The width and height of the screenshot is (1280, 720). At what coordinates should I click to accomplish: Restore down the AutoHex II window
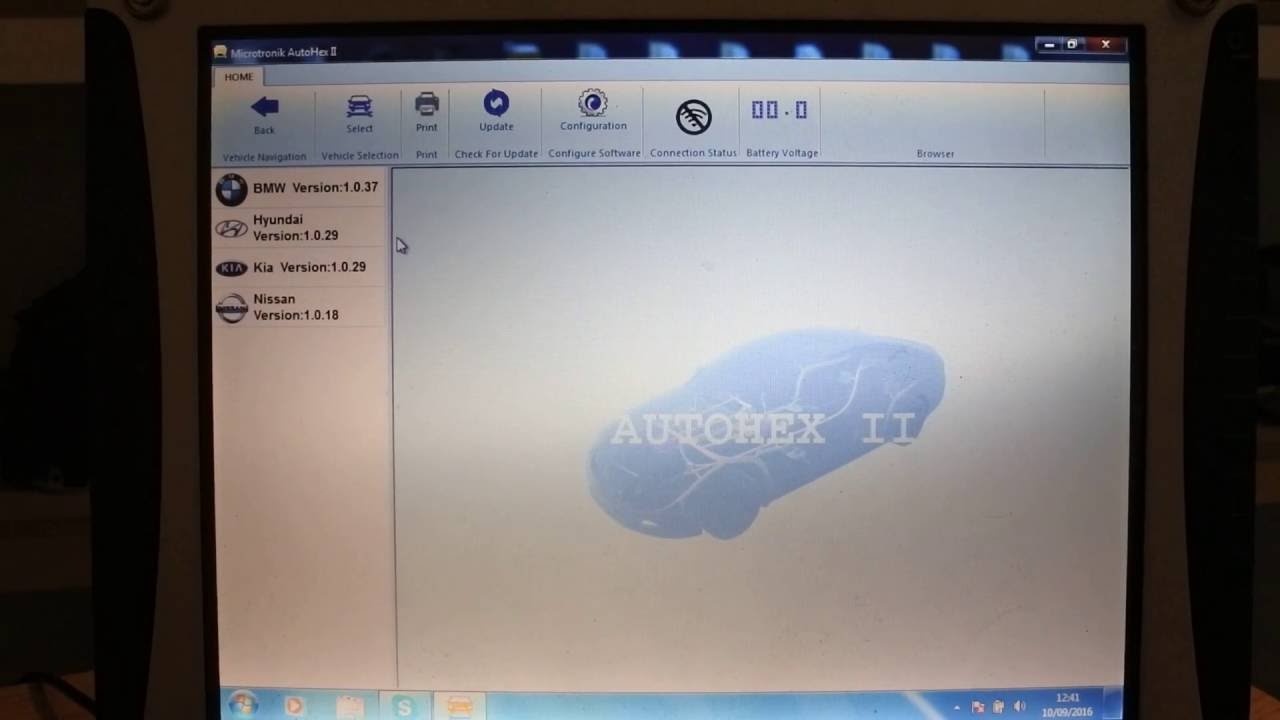(x=1072, y=45)
